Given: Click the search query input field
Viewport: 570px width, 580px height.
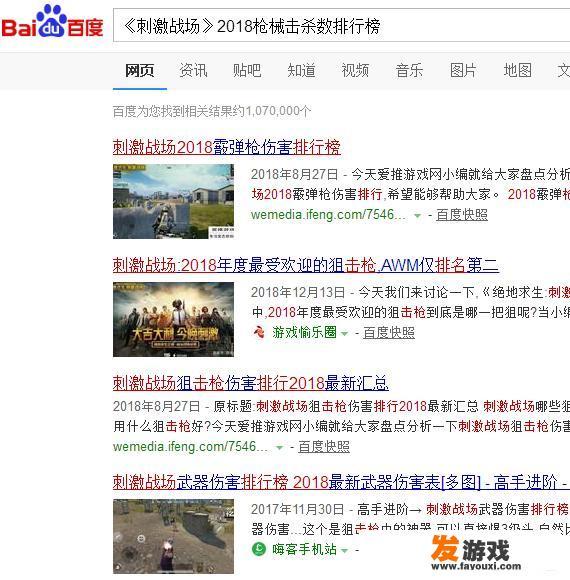Looking at the screenshot, I should coord(341,26).
